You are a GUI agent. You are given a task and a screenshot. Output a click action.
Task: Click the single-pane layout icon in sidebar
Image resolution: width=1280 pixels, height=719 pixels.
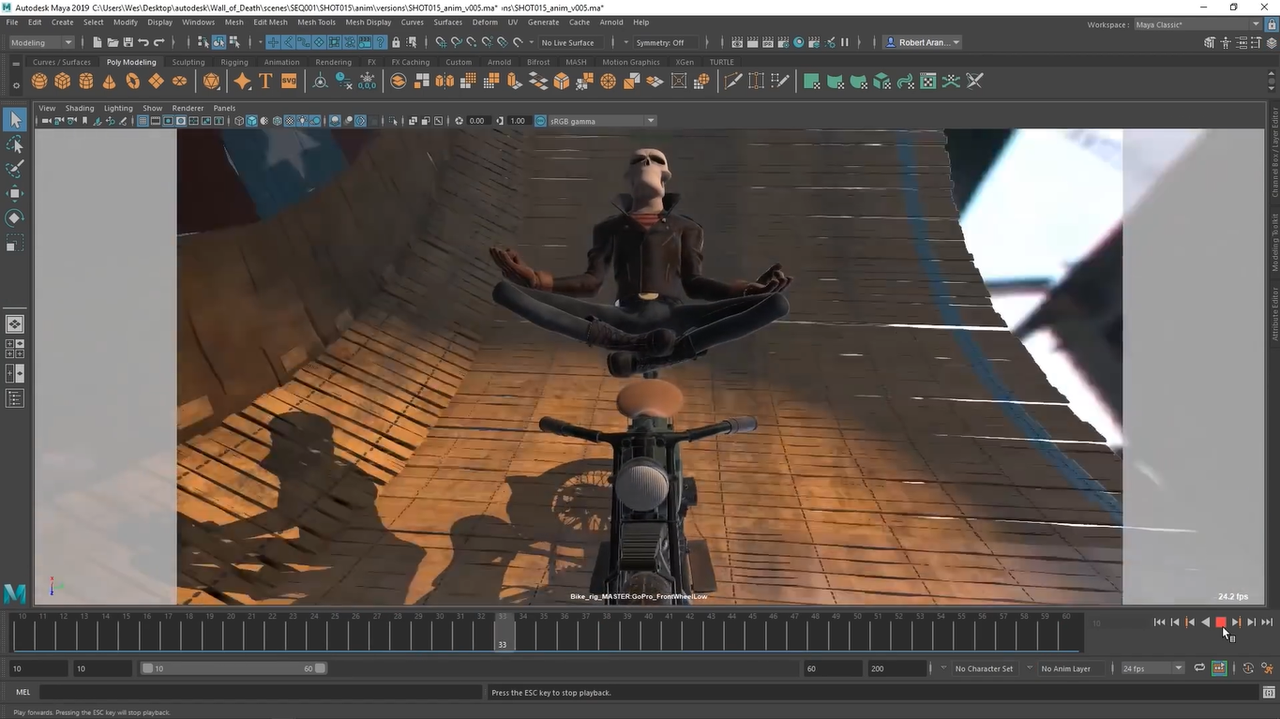[15, 324]
